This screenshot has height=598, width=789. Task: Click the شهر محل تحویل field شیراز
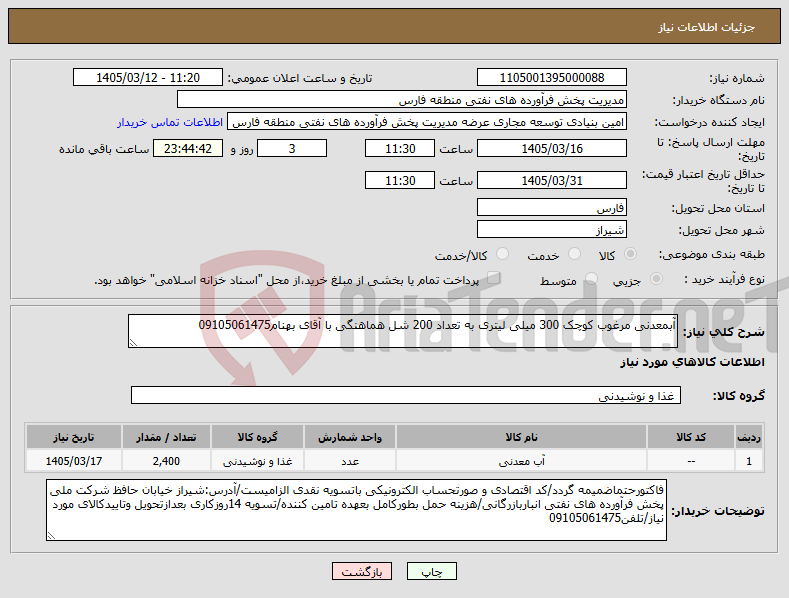coord(551,230)
